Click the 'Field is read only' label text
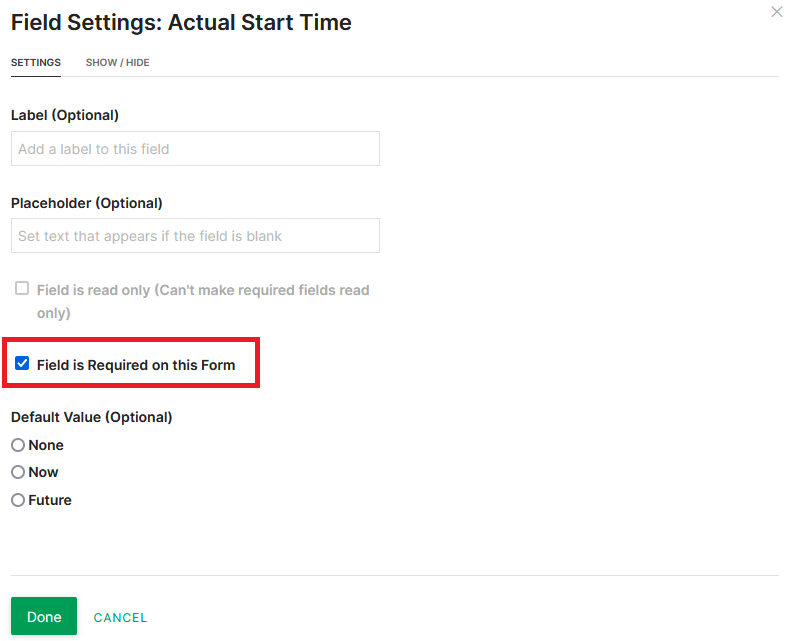The width and height of the screenshot is (788, 641). click(203, 290)
